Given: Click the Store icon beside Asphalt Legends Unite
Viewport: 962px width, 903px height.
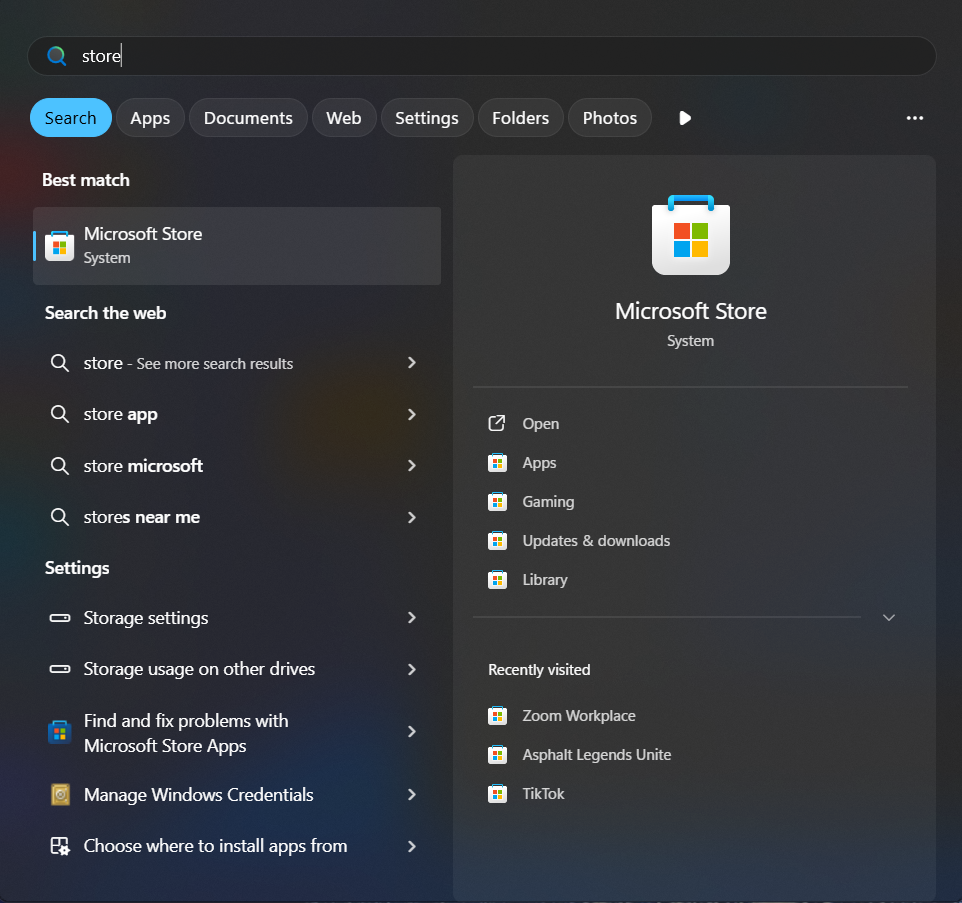Looking at the screenshot, I should 497,755.
